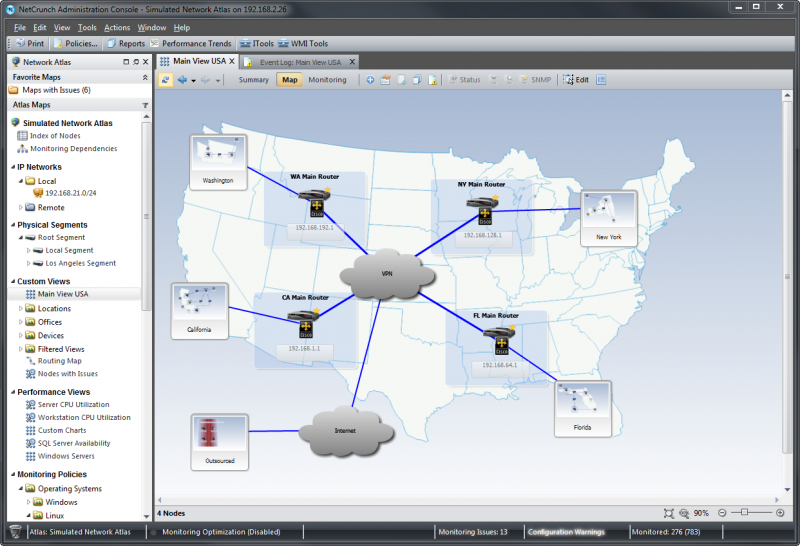800x546 pixels.
Task: Expand the Remote folder
Action: [x=21, y=207]
